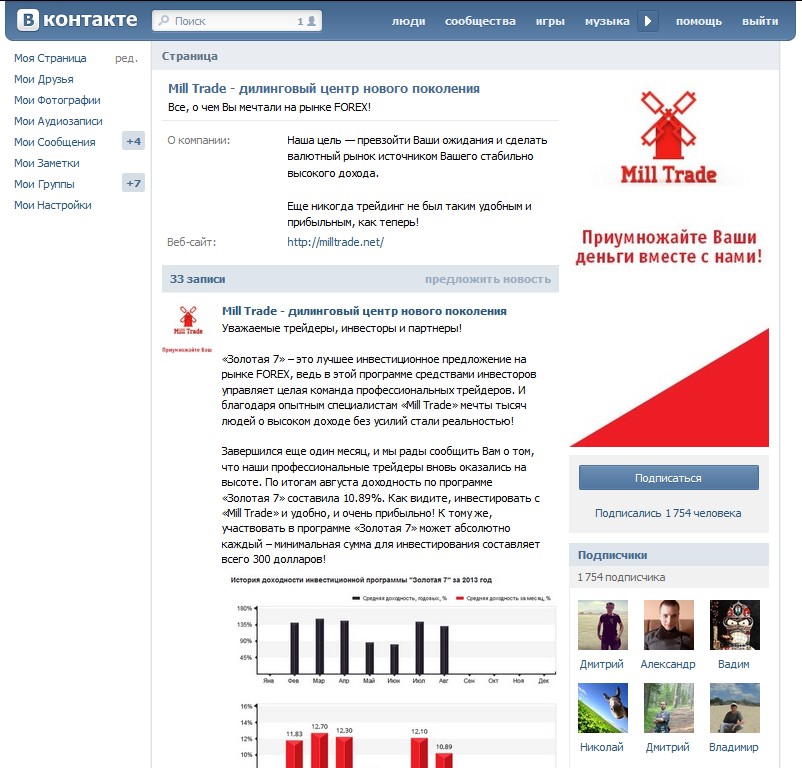The height and width of the screenshot is (768, 802).
Task: Open Мои Настройки
Action: pos(53,205)
